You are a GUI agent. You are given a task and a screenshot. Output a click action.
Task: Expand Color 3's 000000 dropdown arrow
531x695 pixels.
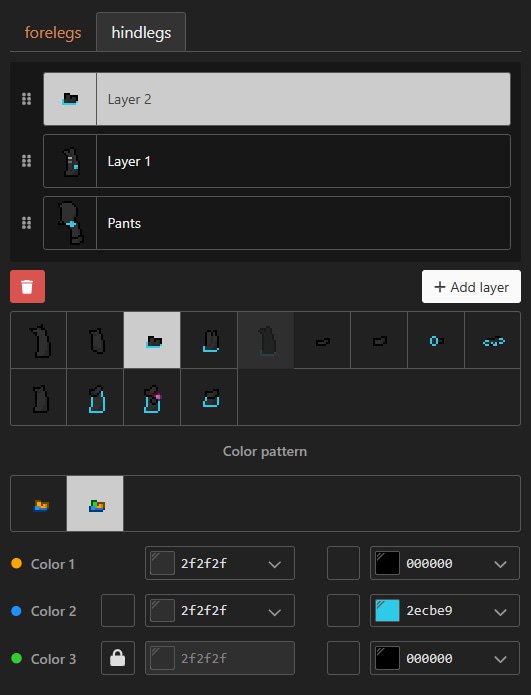click(x=500, y=659)
